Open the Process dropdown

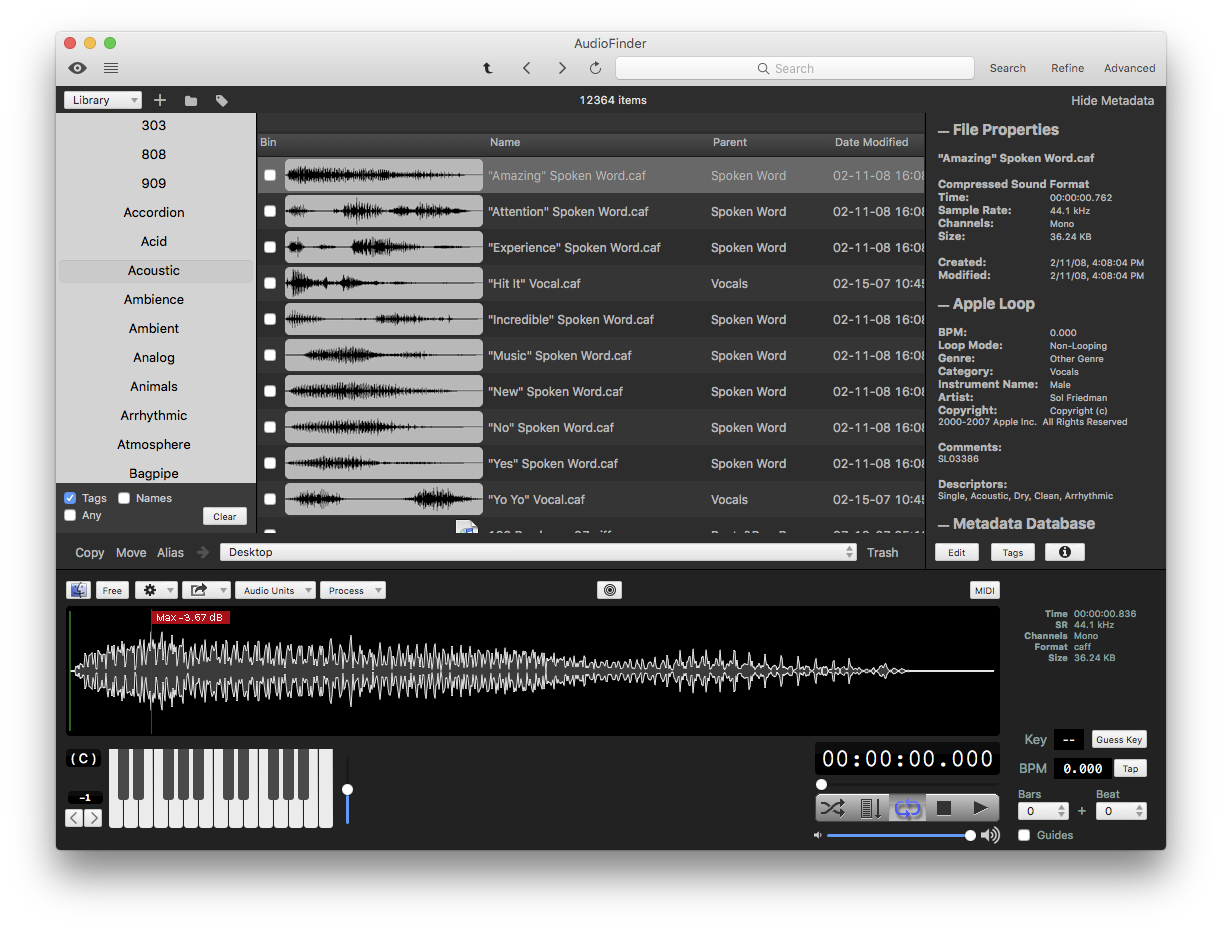[x=353, y=590]
